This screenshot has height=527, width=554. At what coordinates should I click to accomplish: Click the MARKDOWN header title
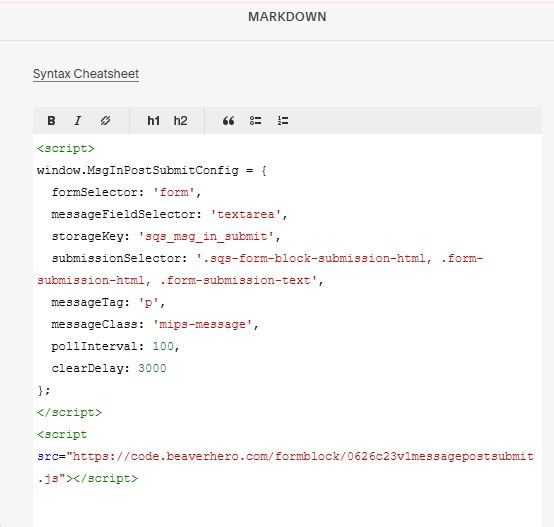(x=287, y=17)
